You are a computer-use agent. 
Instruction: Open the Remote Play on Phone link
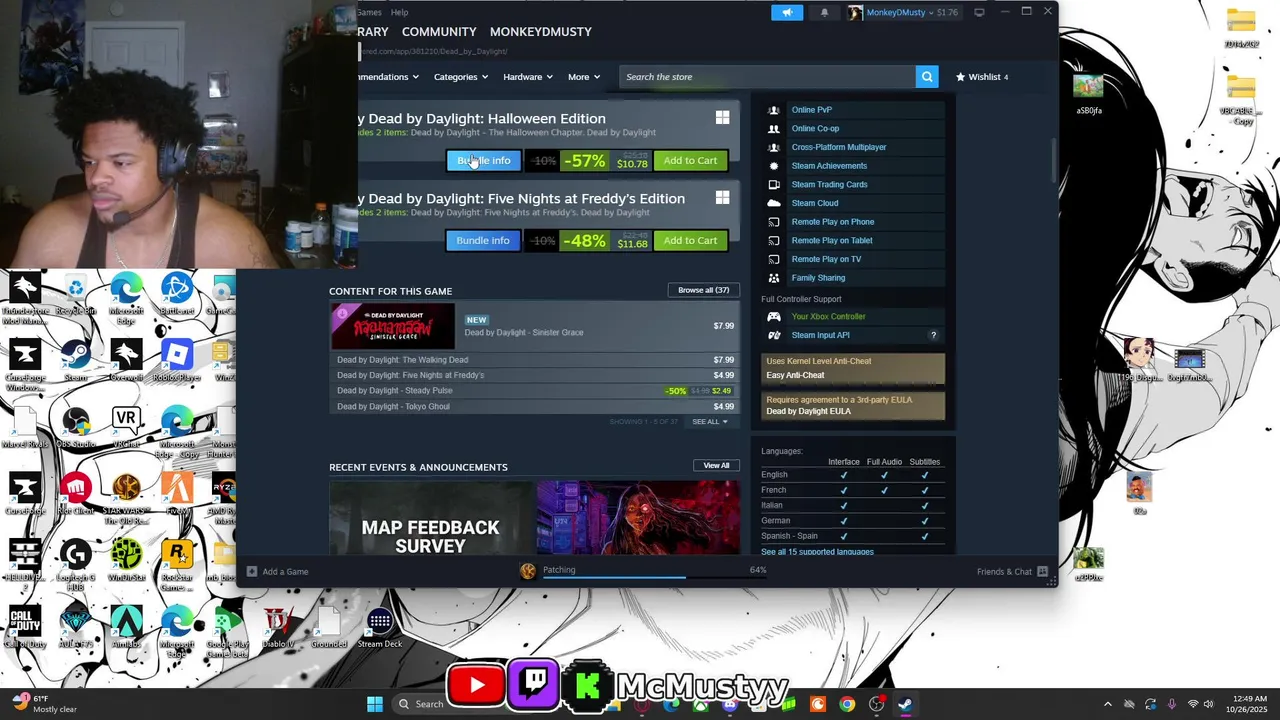pyautogui.click(x=832, y=222)
